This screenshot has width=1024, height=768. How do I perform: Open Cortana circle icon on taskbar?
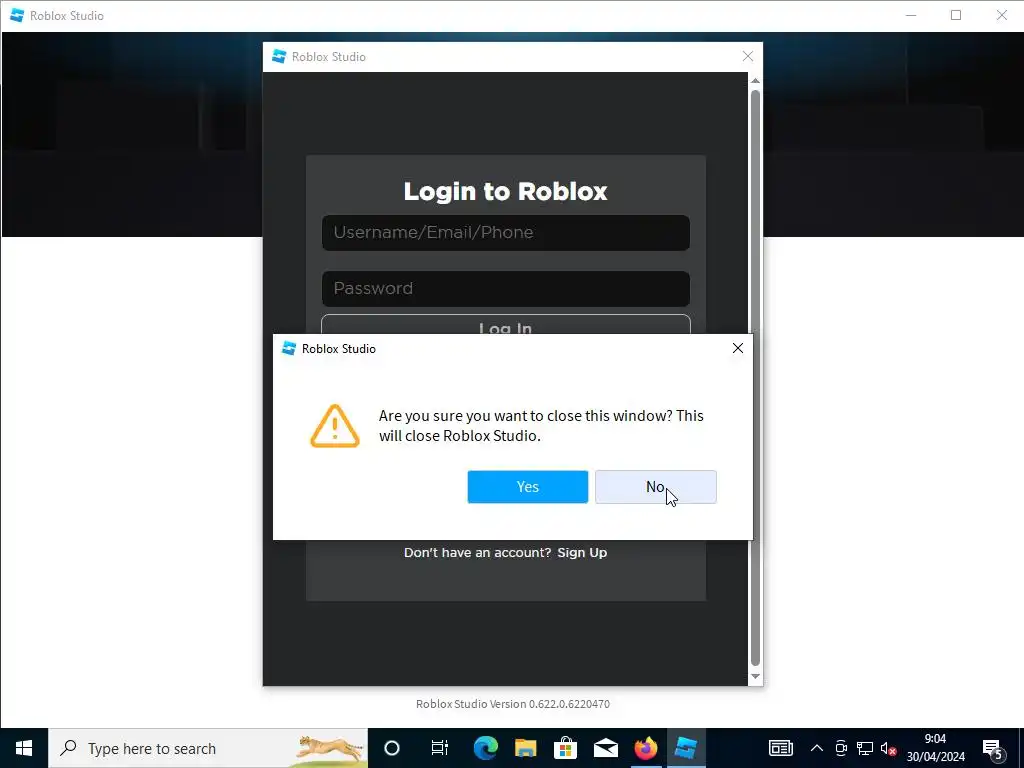pos(392,748)
